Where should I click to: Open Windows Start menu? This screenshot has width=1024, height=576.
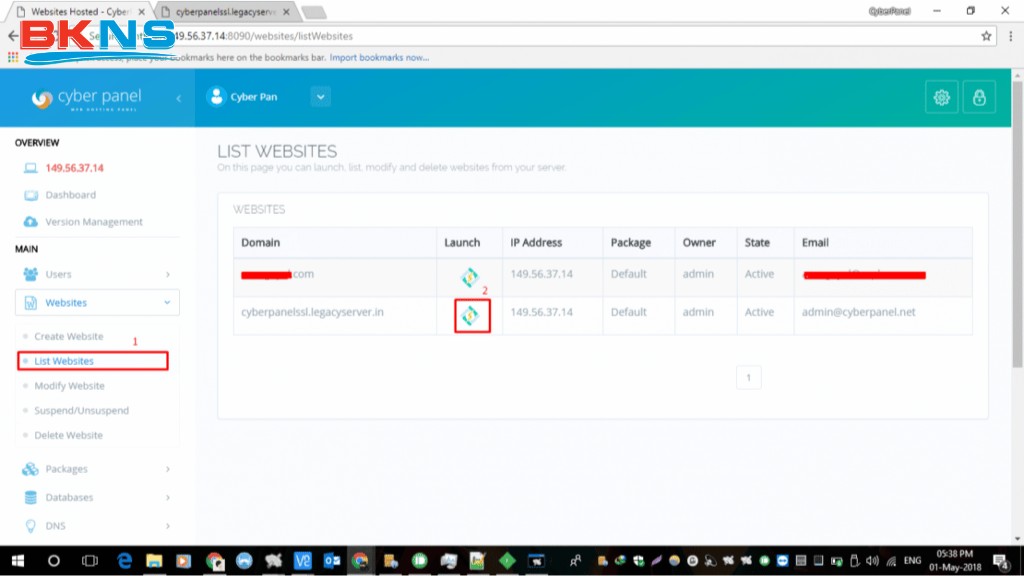pyautogui.click(x=17, y=561)
